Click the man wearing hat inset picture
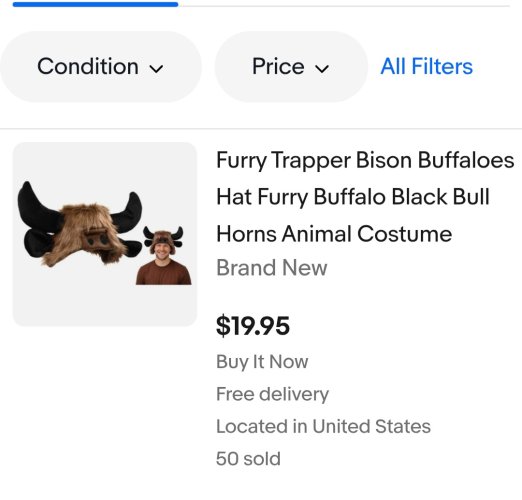The image size is (522, 500). point(163,255)
